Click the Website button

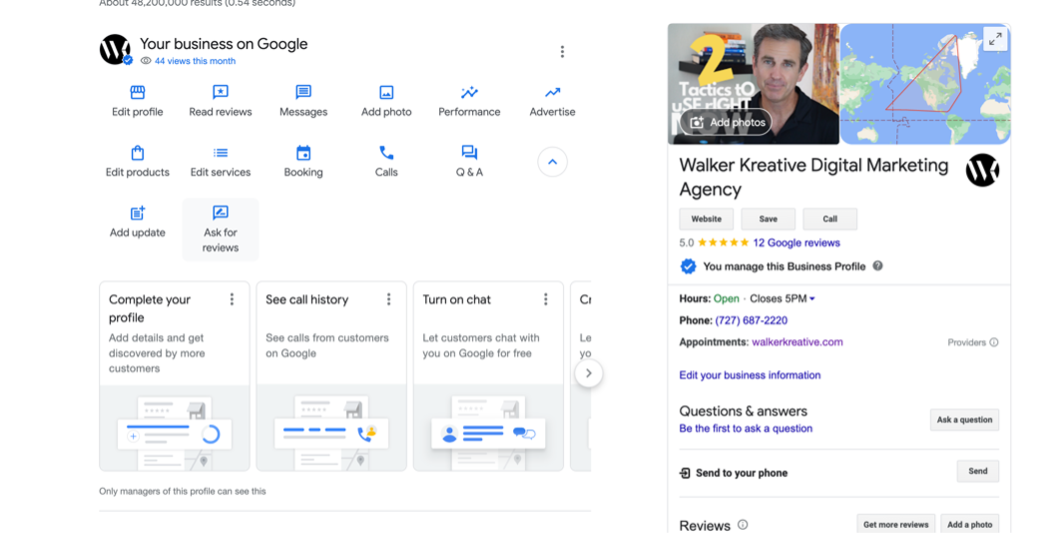[x=706, y=219]
